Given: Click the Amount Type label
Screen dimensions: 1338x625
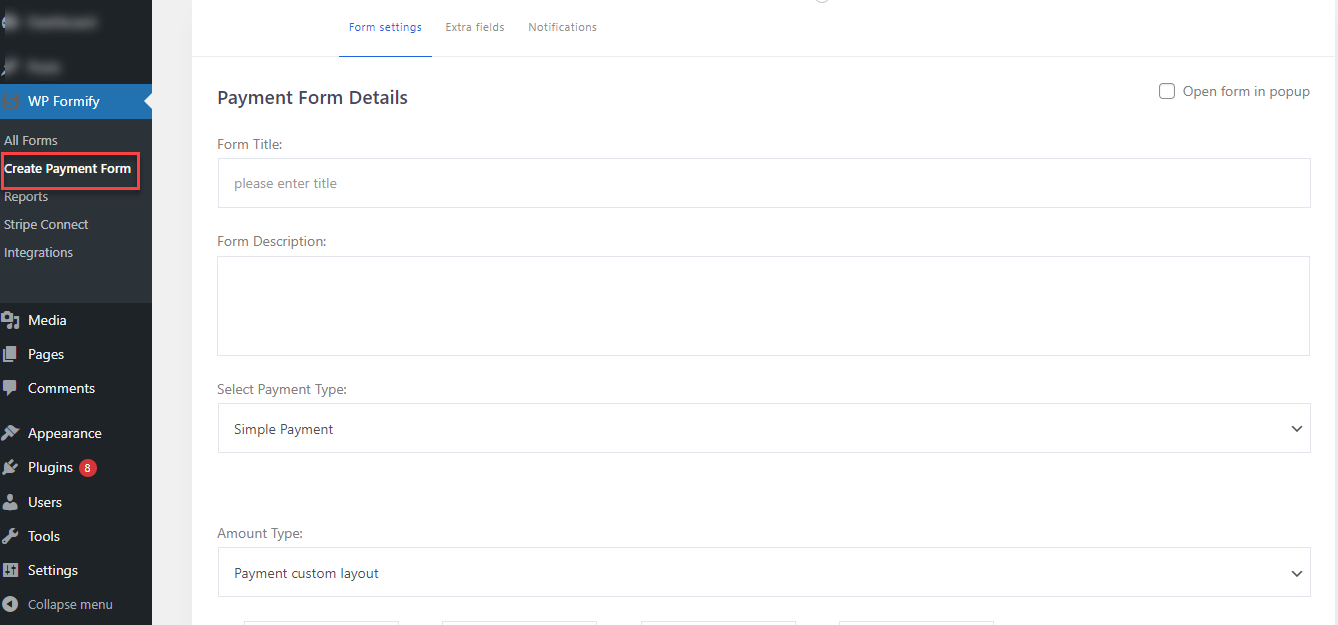Looking at the screenshot, I should 260,534.
